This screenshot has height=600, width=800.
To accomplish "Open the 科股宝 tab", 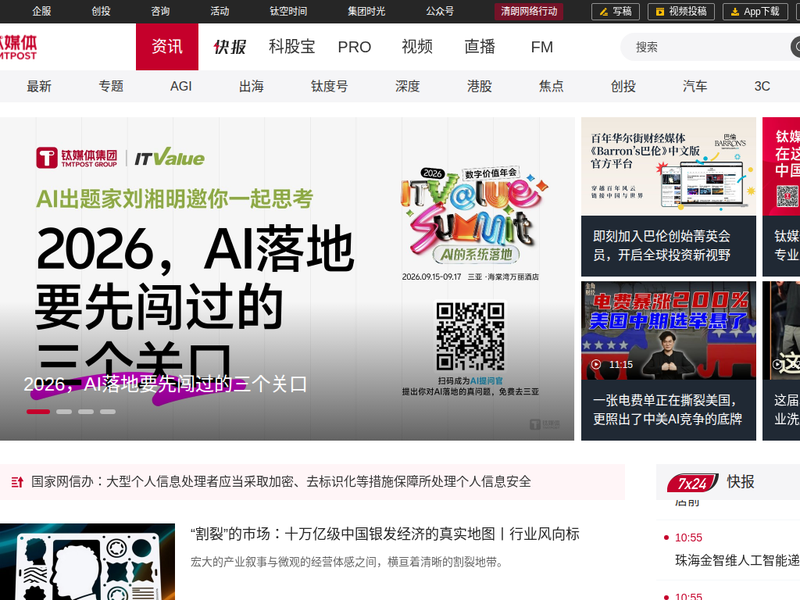I will coord(292,47).
